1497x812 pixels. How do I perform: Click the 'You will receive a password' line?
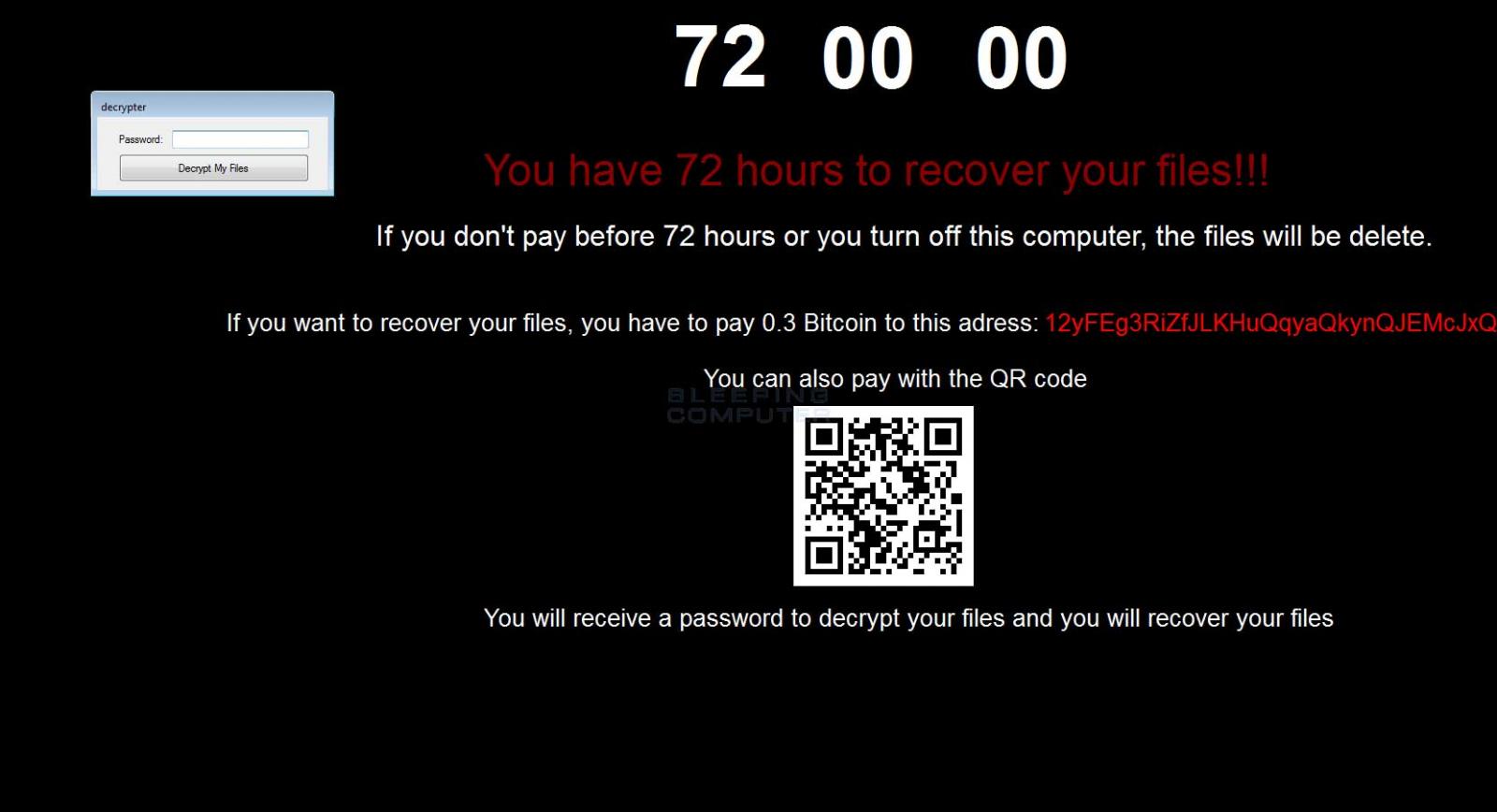click(908, 618)
